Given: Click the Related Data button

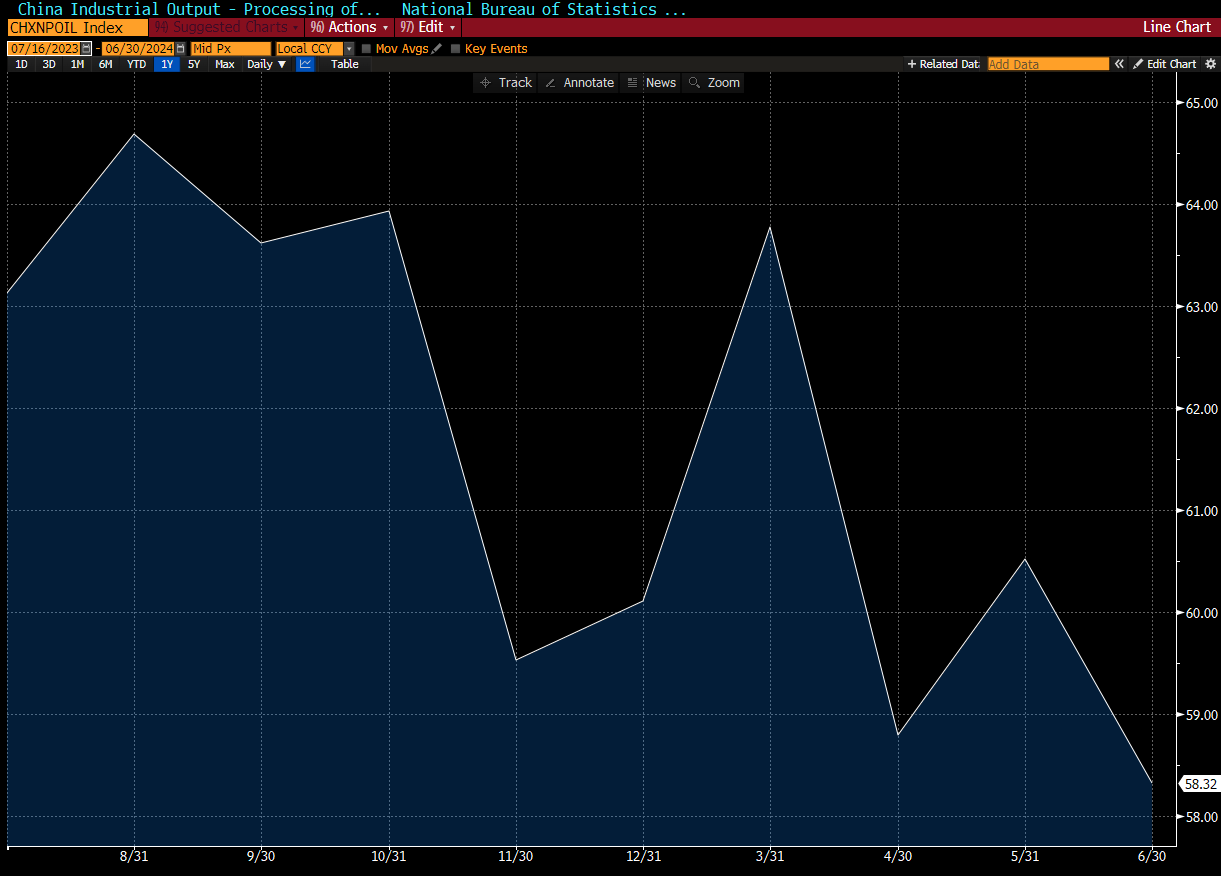Looking at the screenshot, I should click(x=943, y=64).
